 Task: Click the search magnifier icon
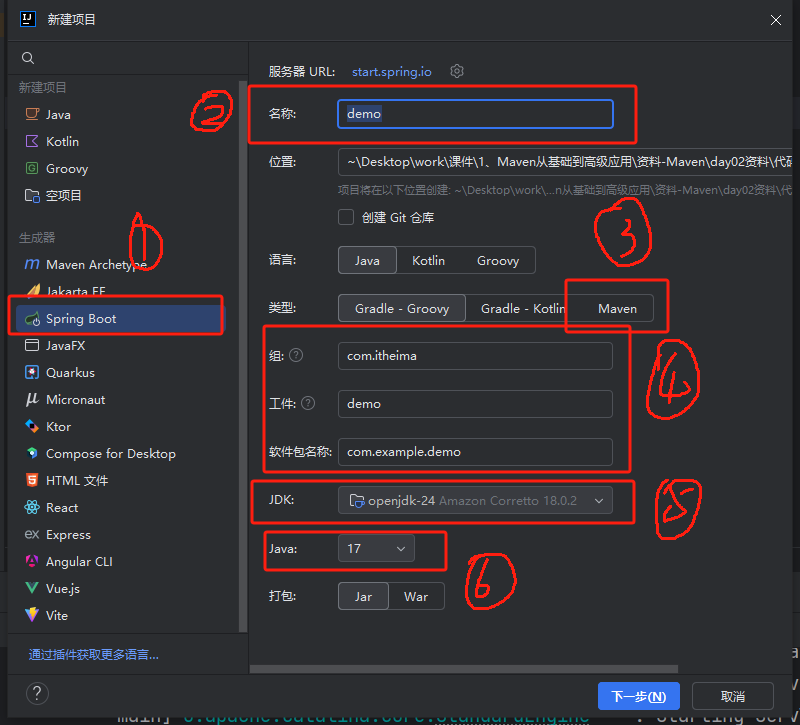tap(28, 58)
